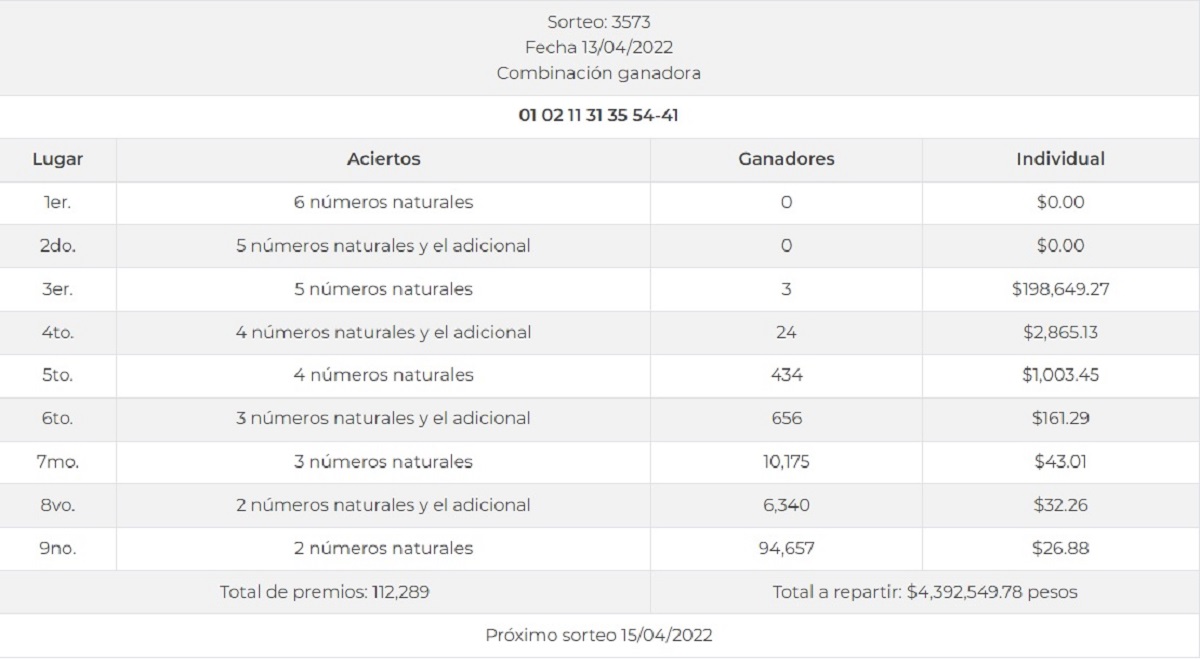
Task: Click the Sorteo: 3573 heading text
Action: tap(600, 21)
